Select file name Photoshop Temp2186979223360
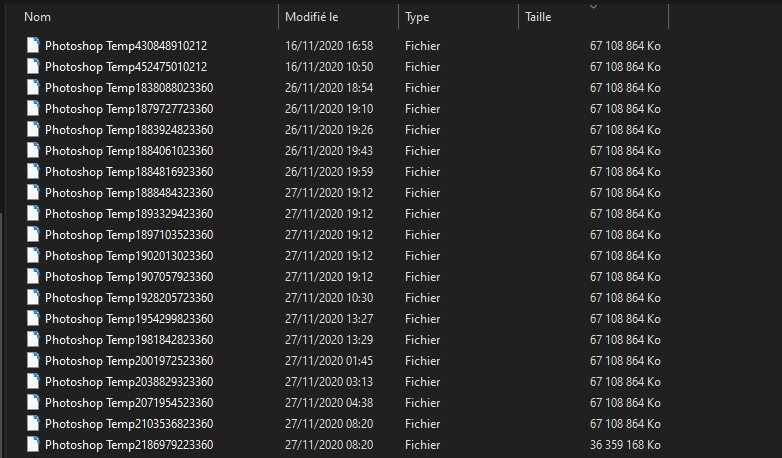 click(x=129, y=445)
